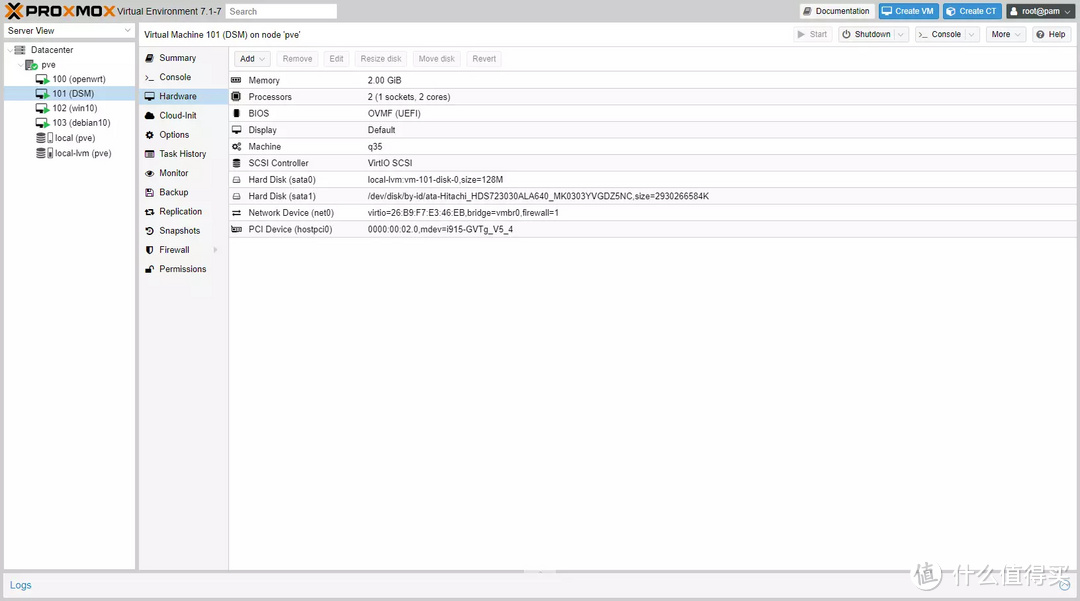Image resolution: width=1080 pixels, height=601 pixels.
Task: Click the Backup floppy icon
Action: tap(149, 193)
